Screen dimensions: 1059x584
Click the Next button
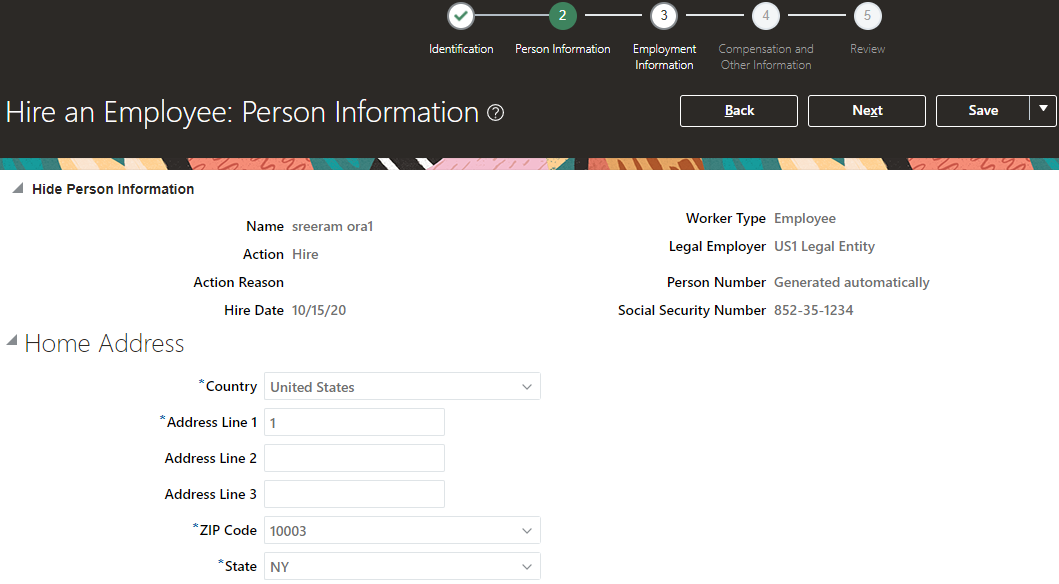coord(866,110)
